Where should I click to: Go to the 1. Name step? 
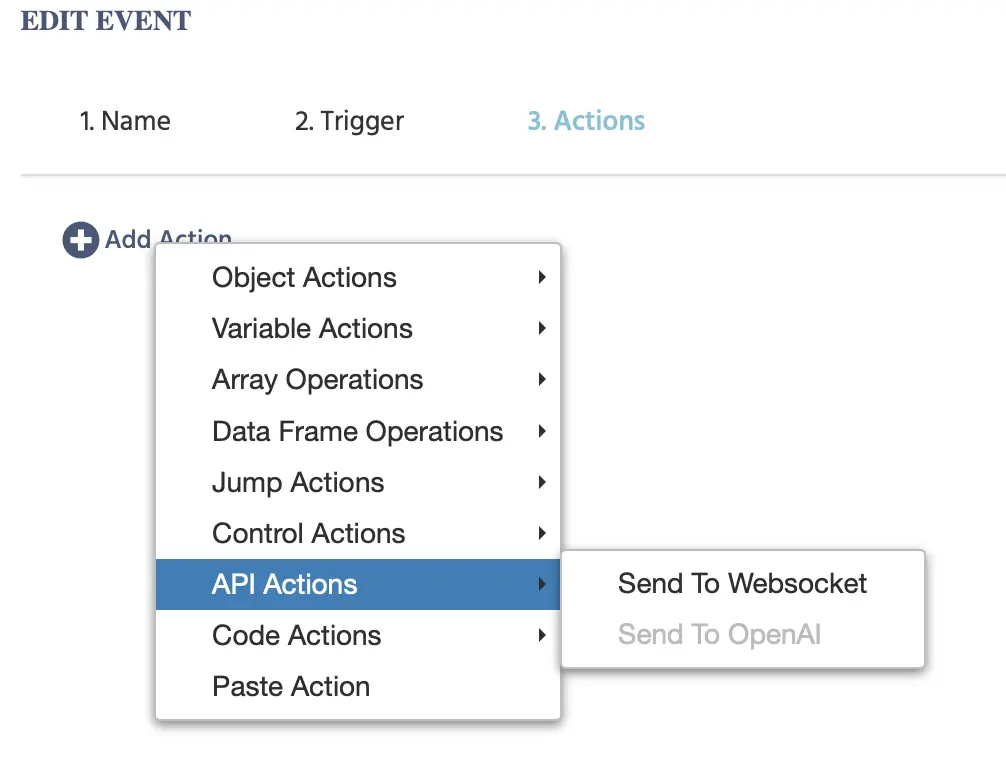(x=125, y=122)
